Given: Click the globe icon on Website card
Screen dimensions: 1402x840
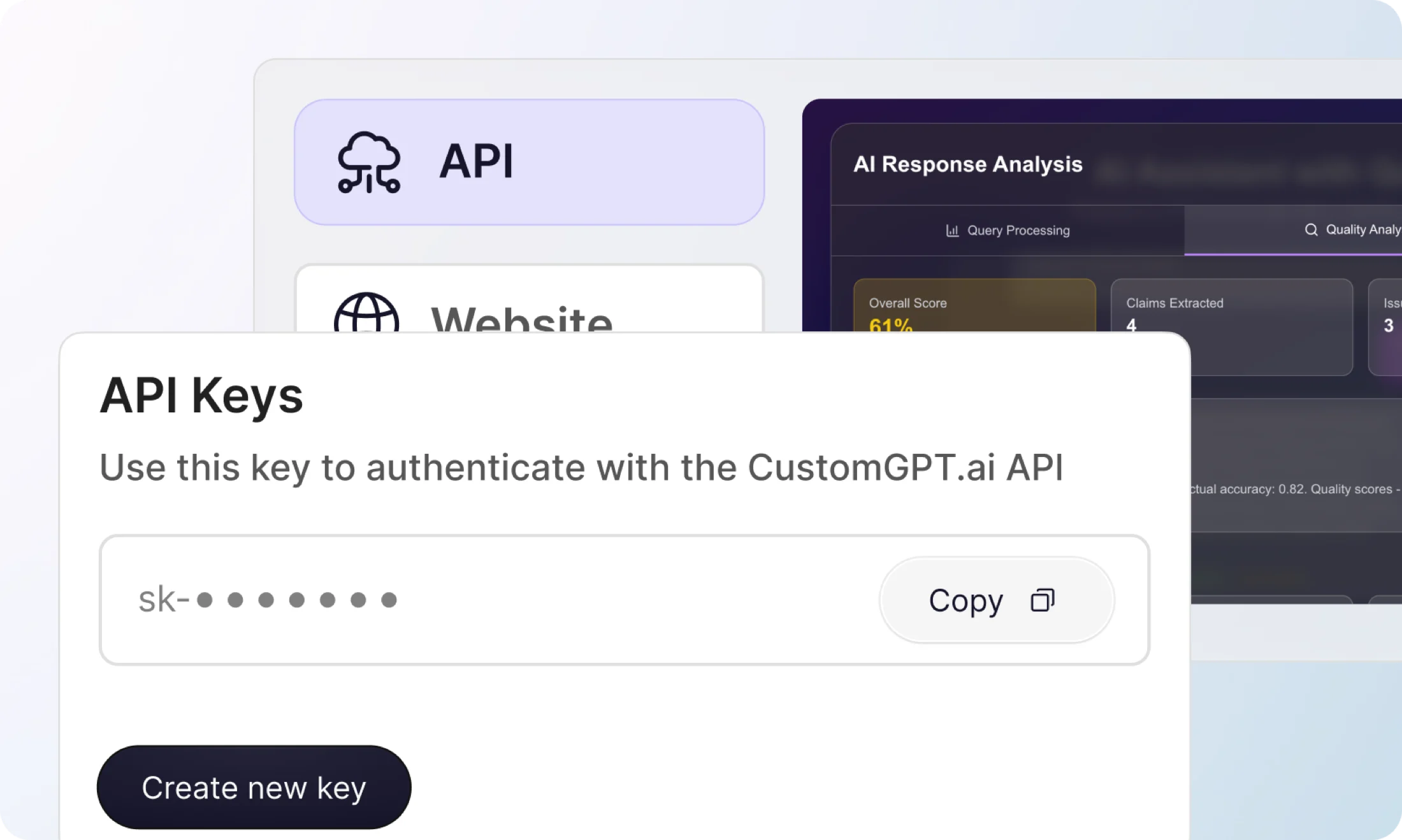Looking at the screenshot, I should click(366, 312).
